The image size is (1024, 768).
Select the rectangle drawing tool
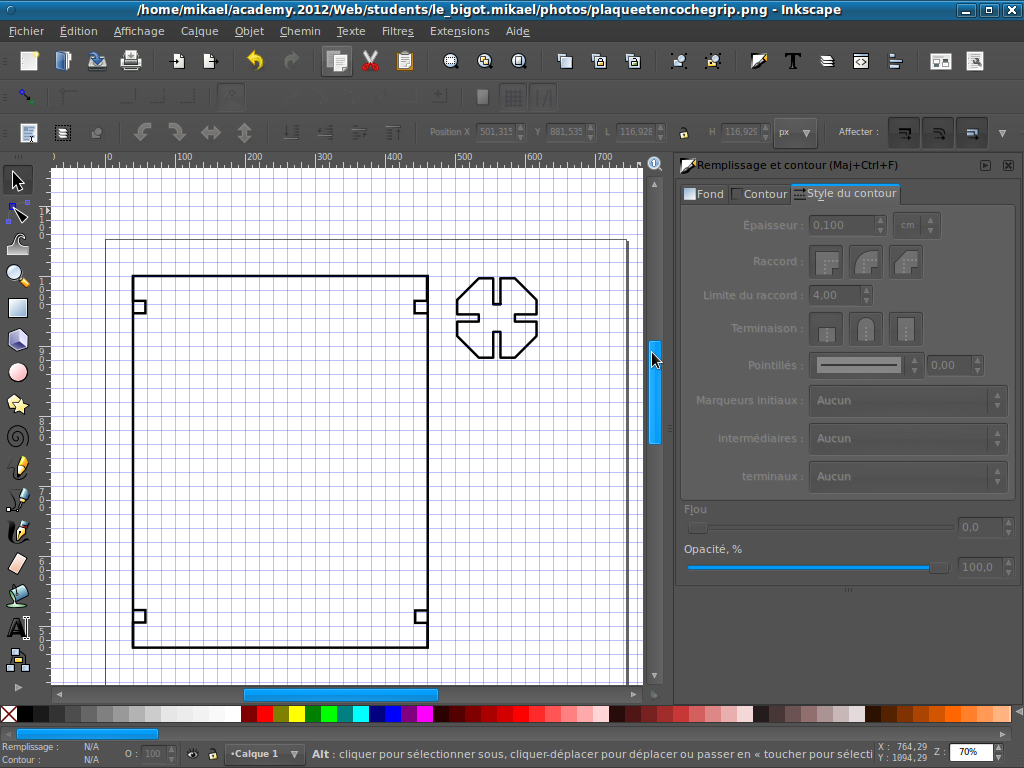(18, 308)
